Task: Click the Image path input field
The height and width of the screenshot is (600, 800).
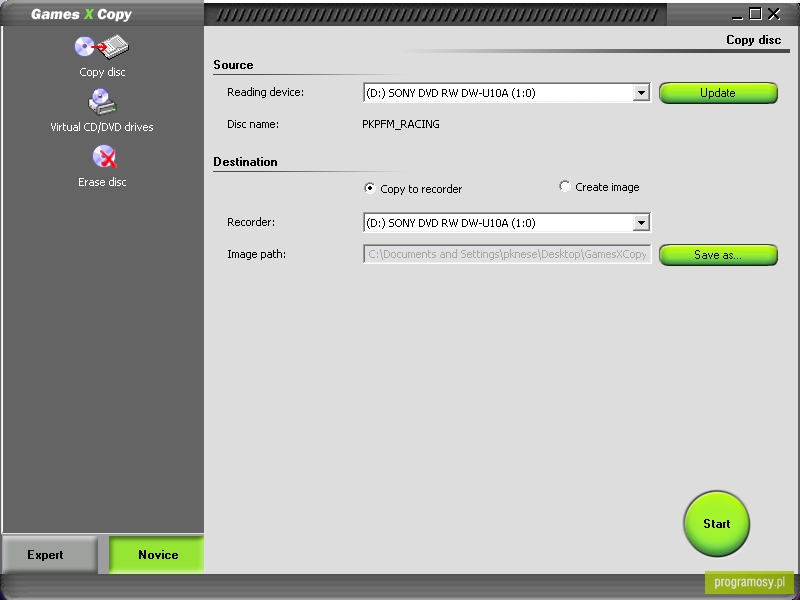Action: 507,254
